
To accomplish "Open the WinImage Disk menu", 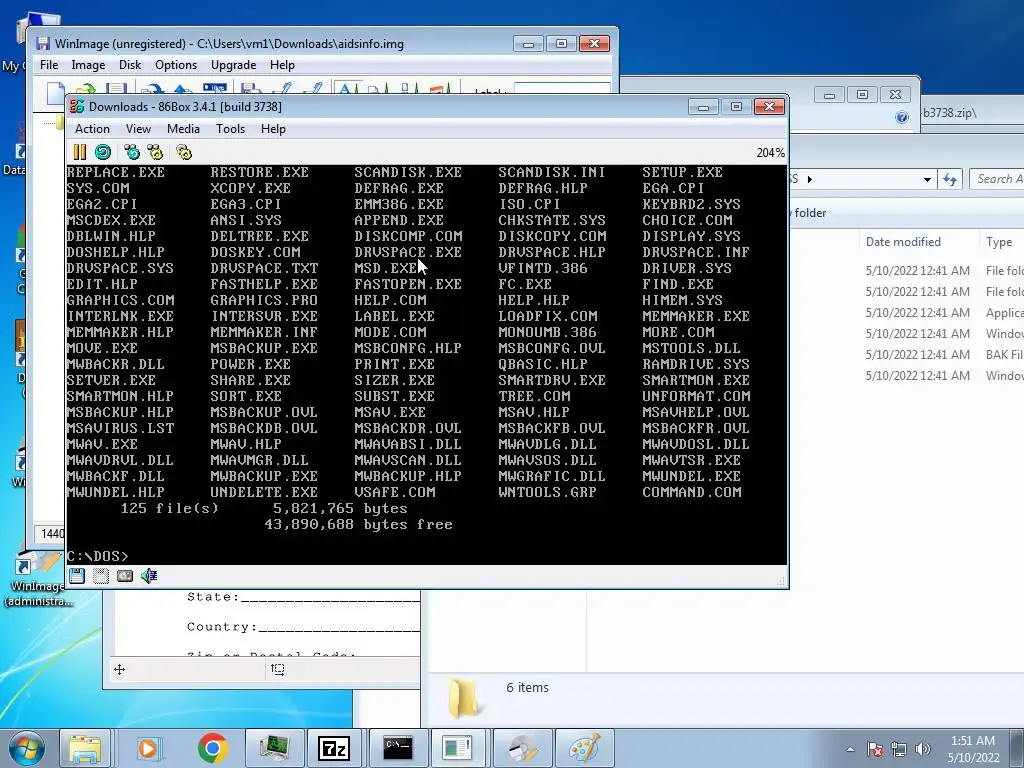I will click(x=130, y=65).
